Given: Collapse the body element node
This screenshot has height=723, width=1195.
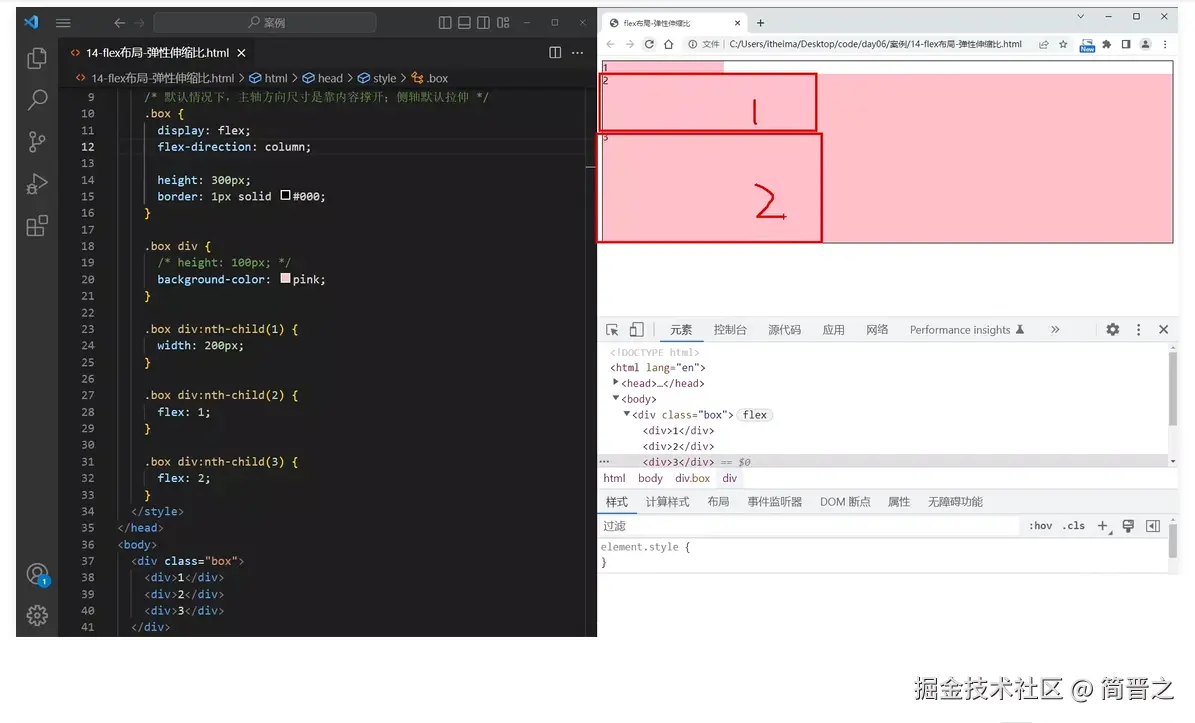Looking at the screenshot, I should [615, 398].
